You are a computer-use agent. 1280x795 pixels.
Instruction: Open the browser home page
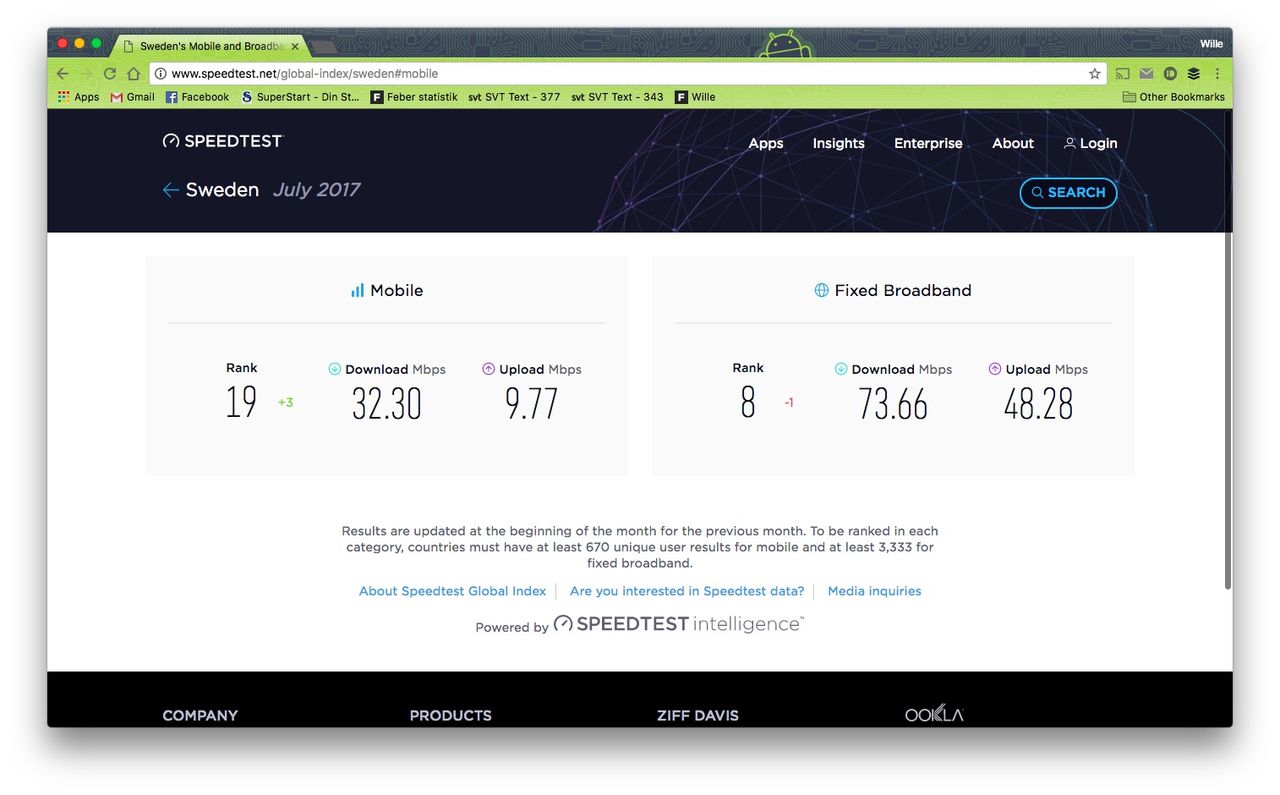pyautogui.click(x=133, y=74)
